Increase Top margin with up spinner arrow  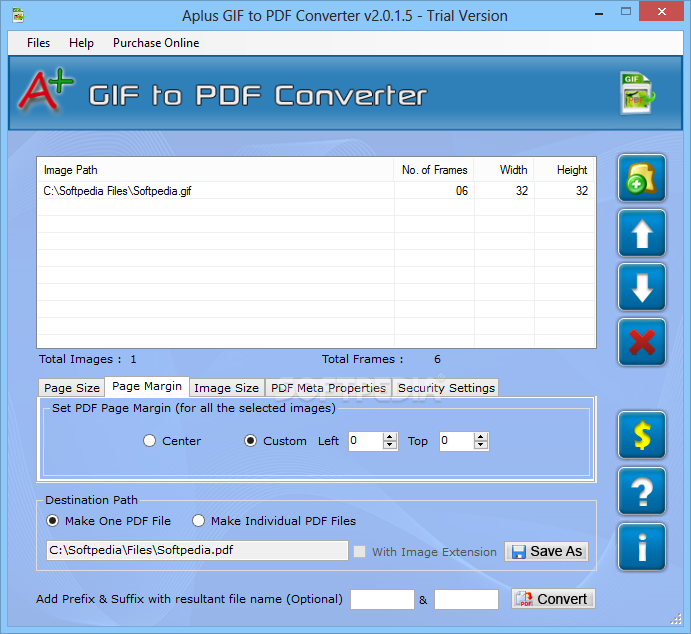pyautogui.click(x=481, y=437)
